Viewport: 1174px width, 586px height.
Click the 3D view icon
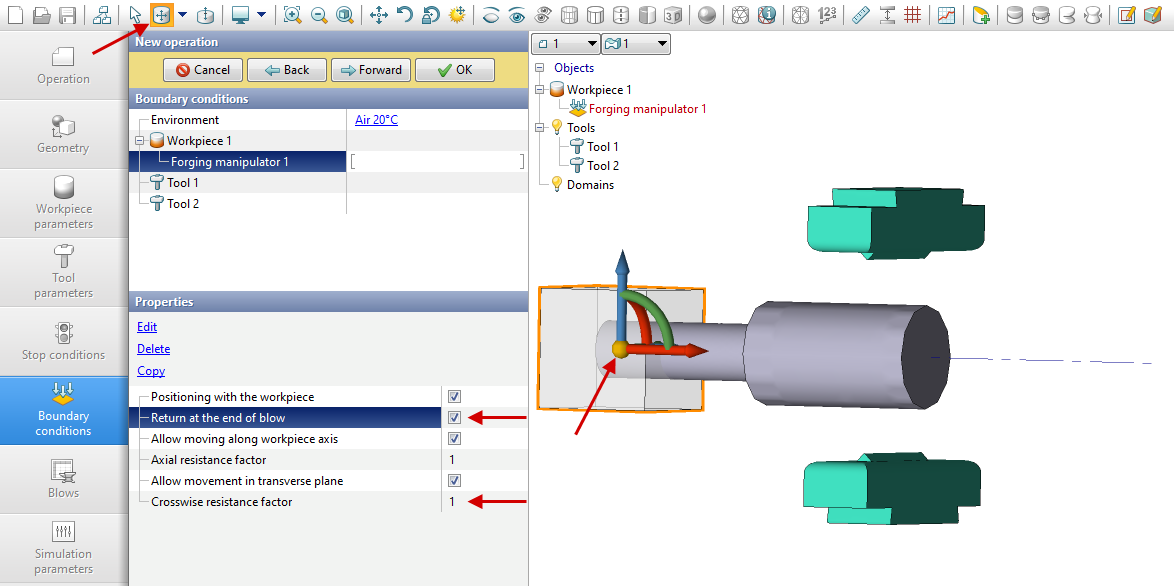[674, 15]
